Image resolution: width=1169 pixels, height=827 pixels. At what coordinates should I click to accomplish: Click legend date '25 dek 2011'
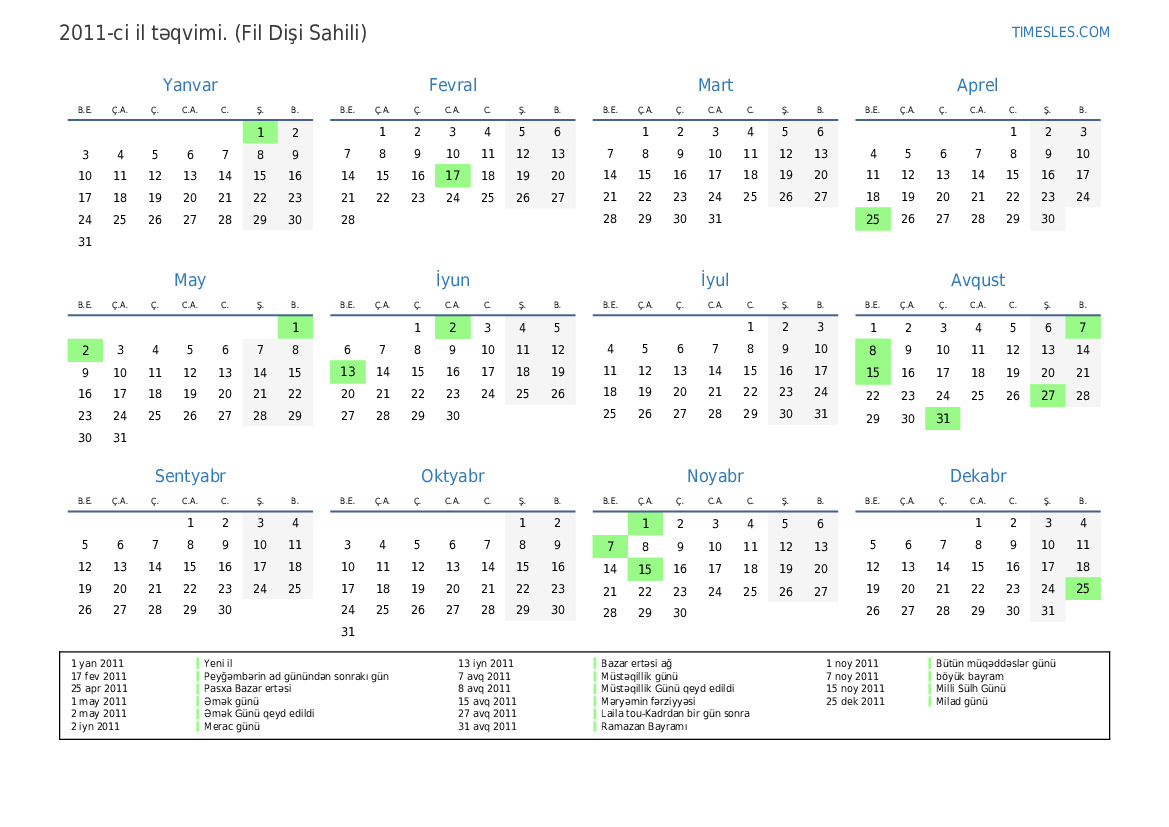pyautogui.click(x=855, y=701)
